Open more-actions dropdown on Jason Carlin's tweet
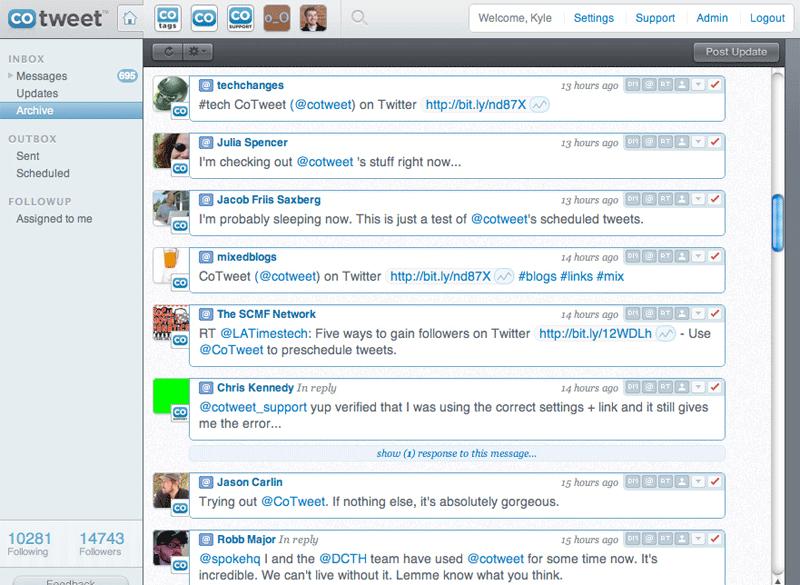The width and height of the screenshot is (800, 585). [698, 481]
